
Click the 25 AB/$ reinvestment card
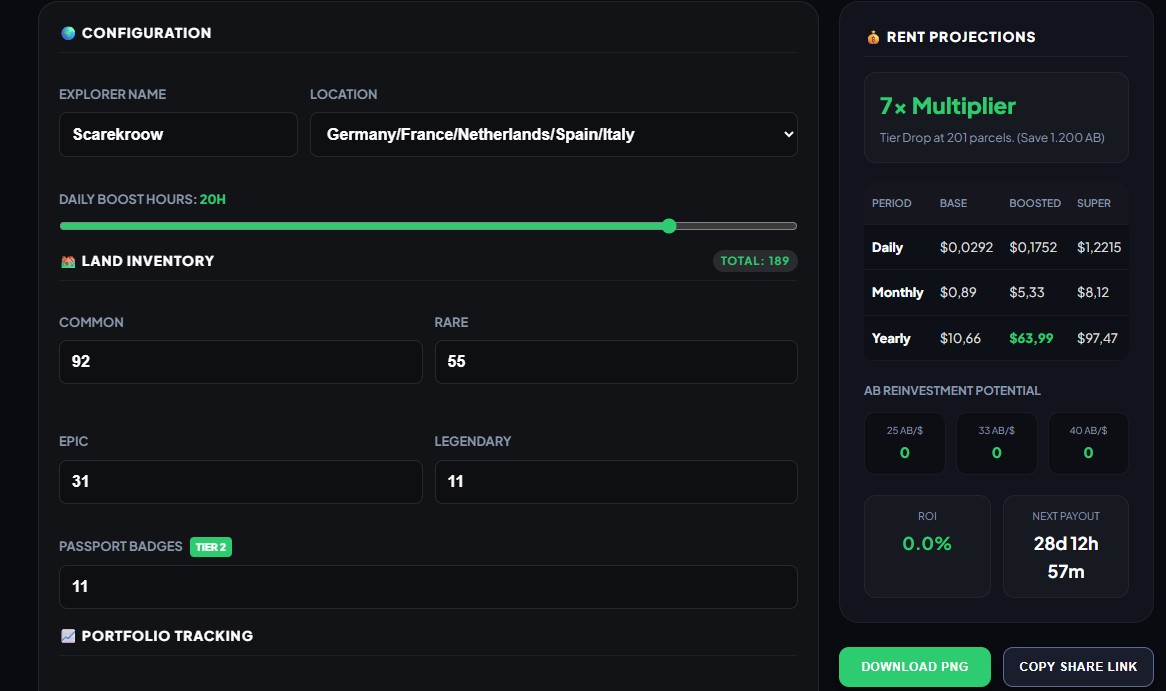904,443
